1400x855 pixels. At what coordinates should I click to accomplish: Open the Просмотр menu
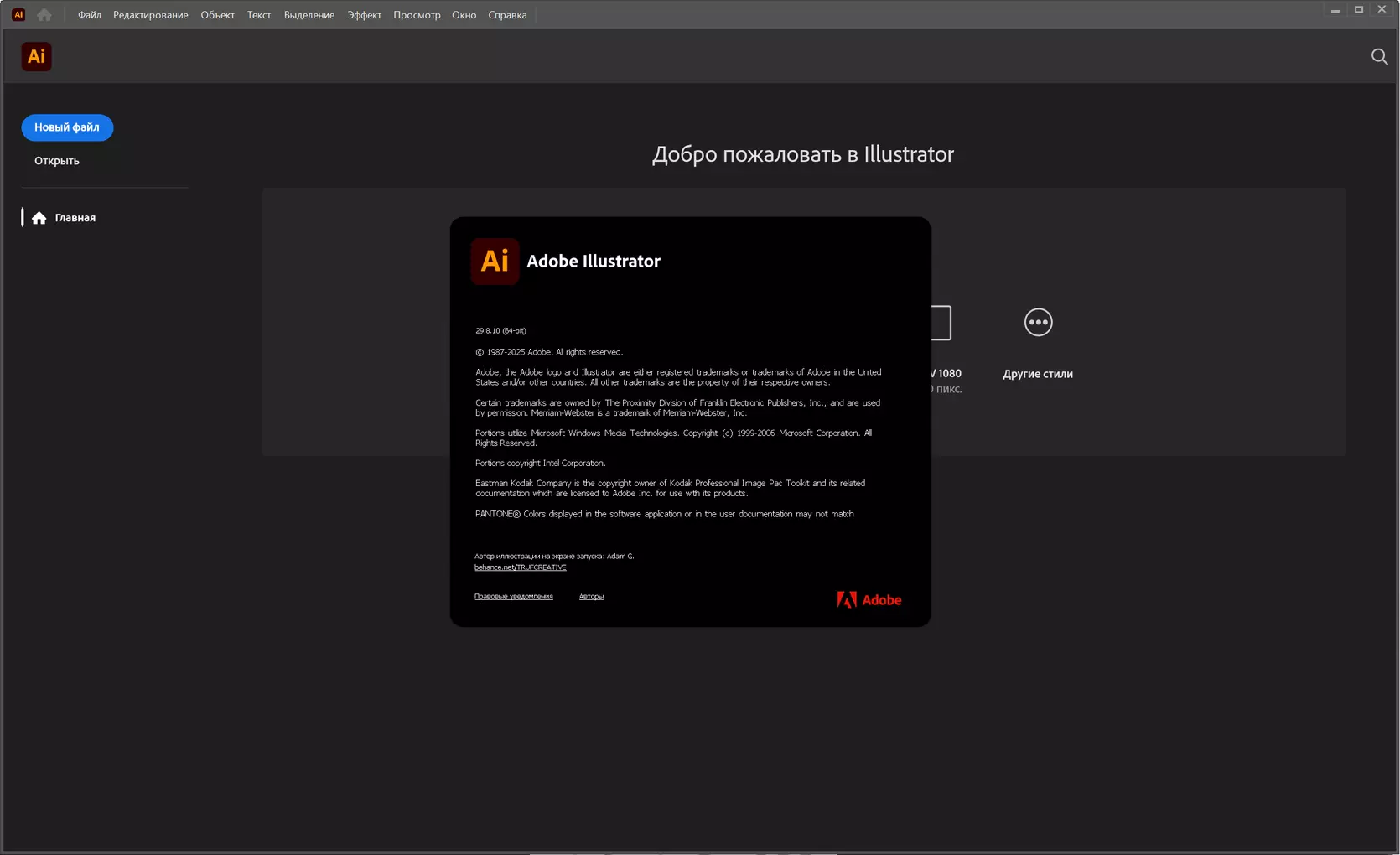417,15
